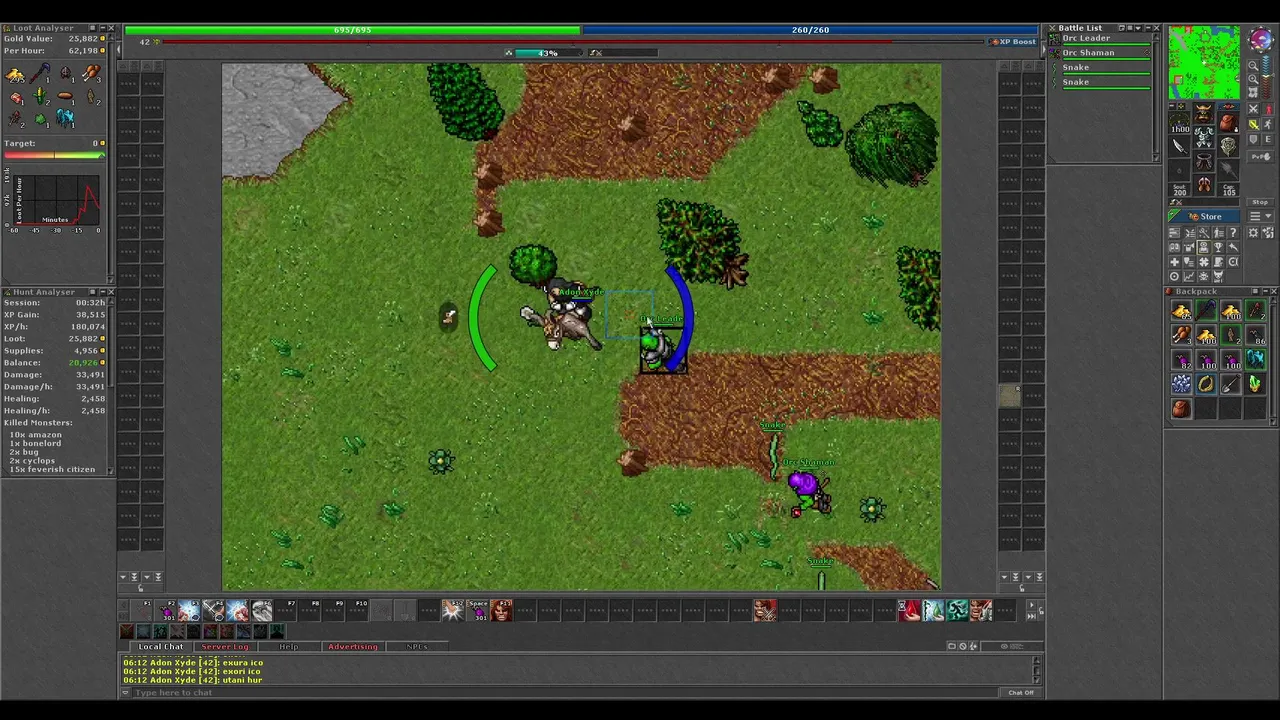The image size is (1280, 720).
Task: Toggle balanced fight mode icon
Action: [x=1253, y=124]
